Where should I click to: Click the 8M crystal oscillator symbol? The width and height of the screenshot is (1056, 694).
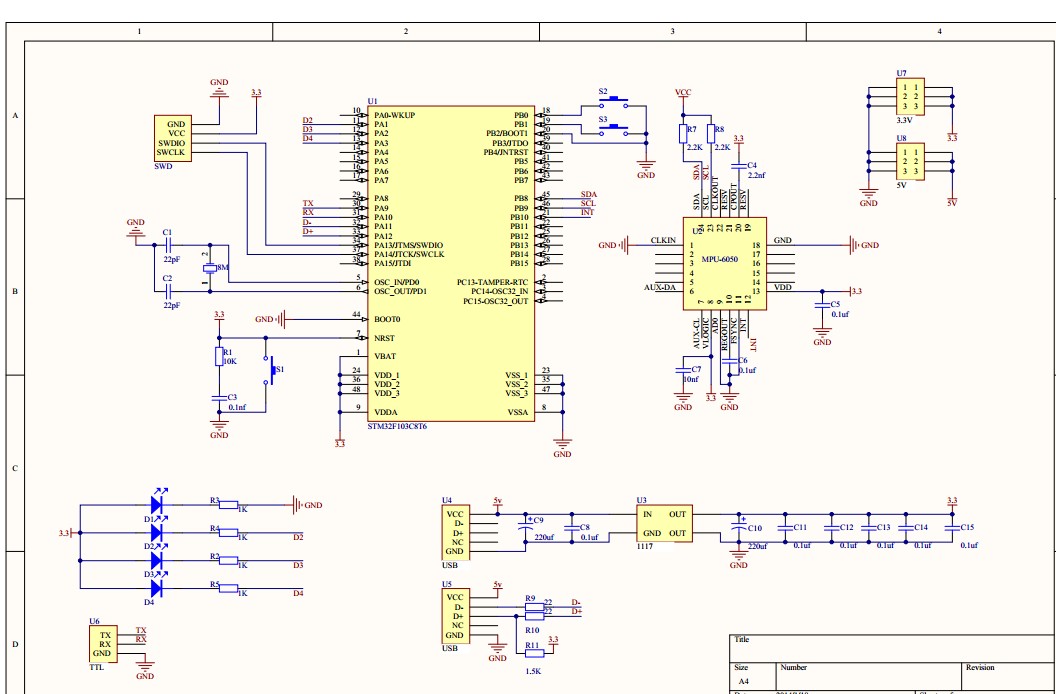pyautogui.click(x=210, y=268)
